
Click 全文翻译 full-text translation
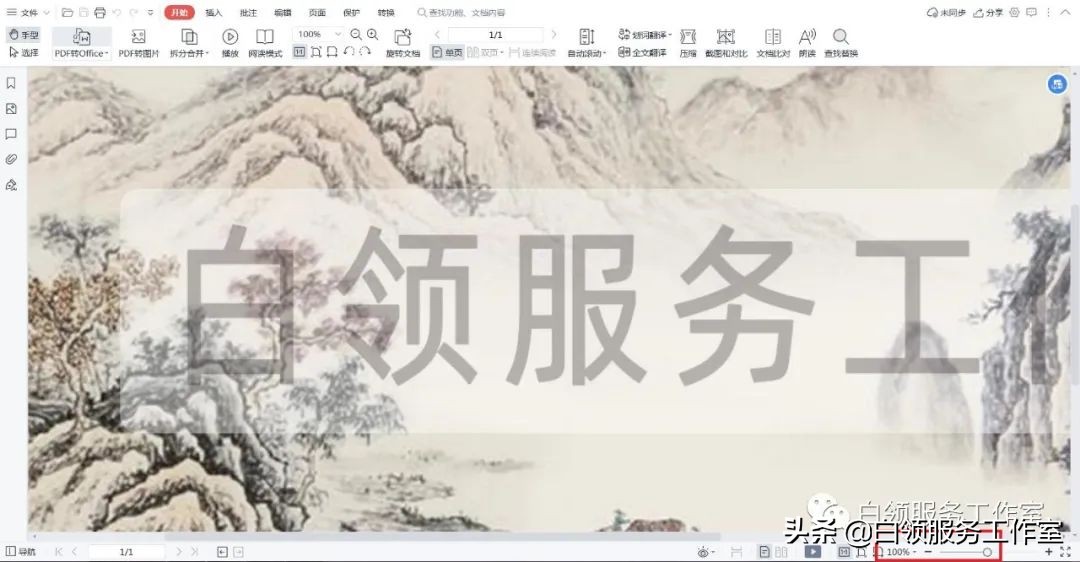pyautogui.click(x=642, y=52)
